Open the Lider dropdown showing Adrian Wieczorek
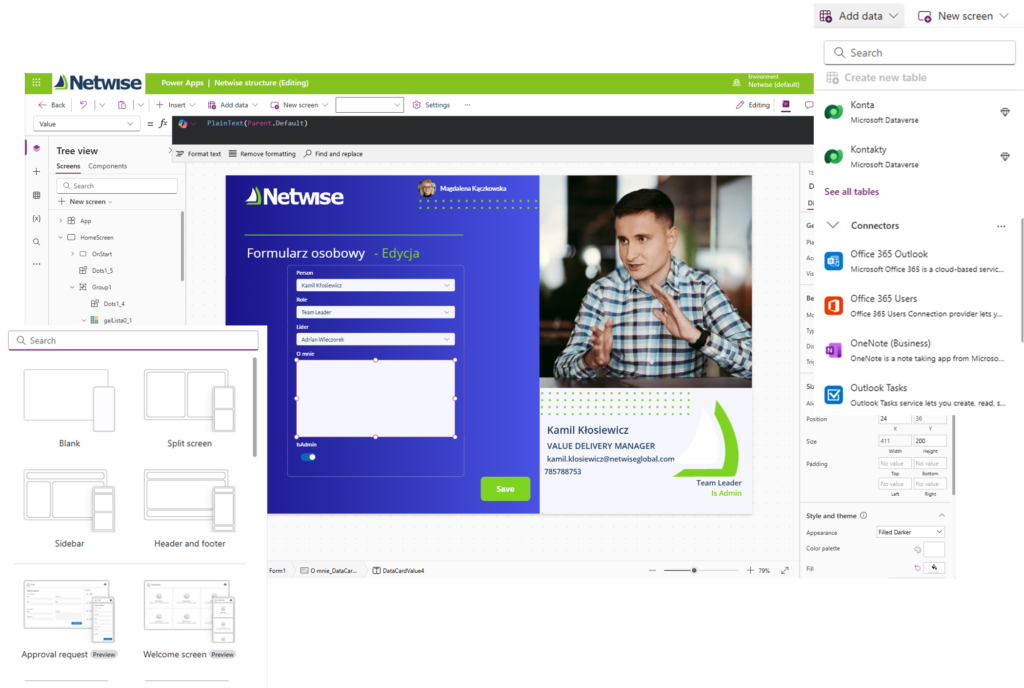Viewport: 1024px width, 688px height. (376, 339)
